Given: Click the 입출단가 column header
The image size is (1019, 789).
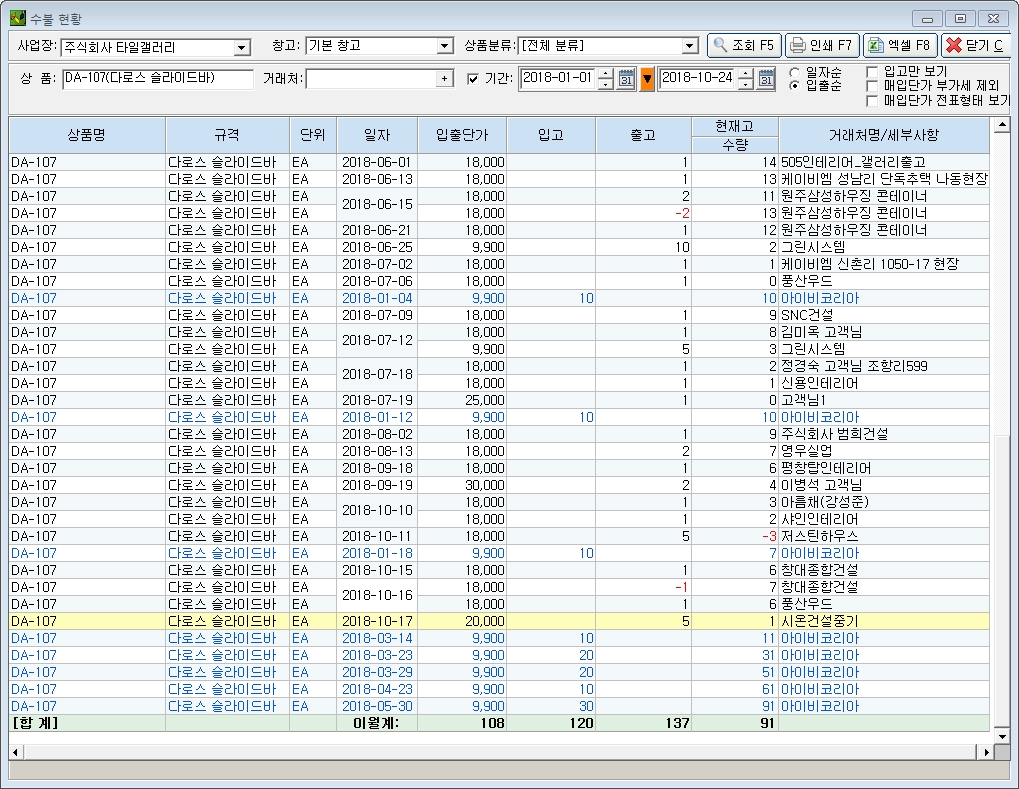Looking at the screenshot, I should (x=462, y=135).
